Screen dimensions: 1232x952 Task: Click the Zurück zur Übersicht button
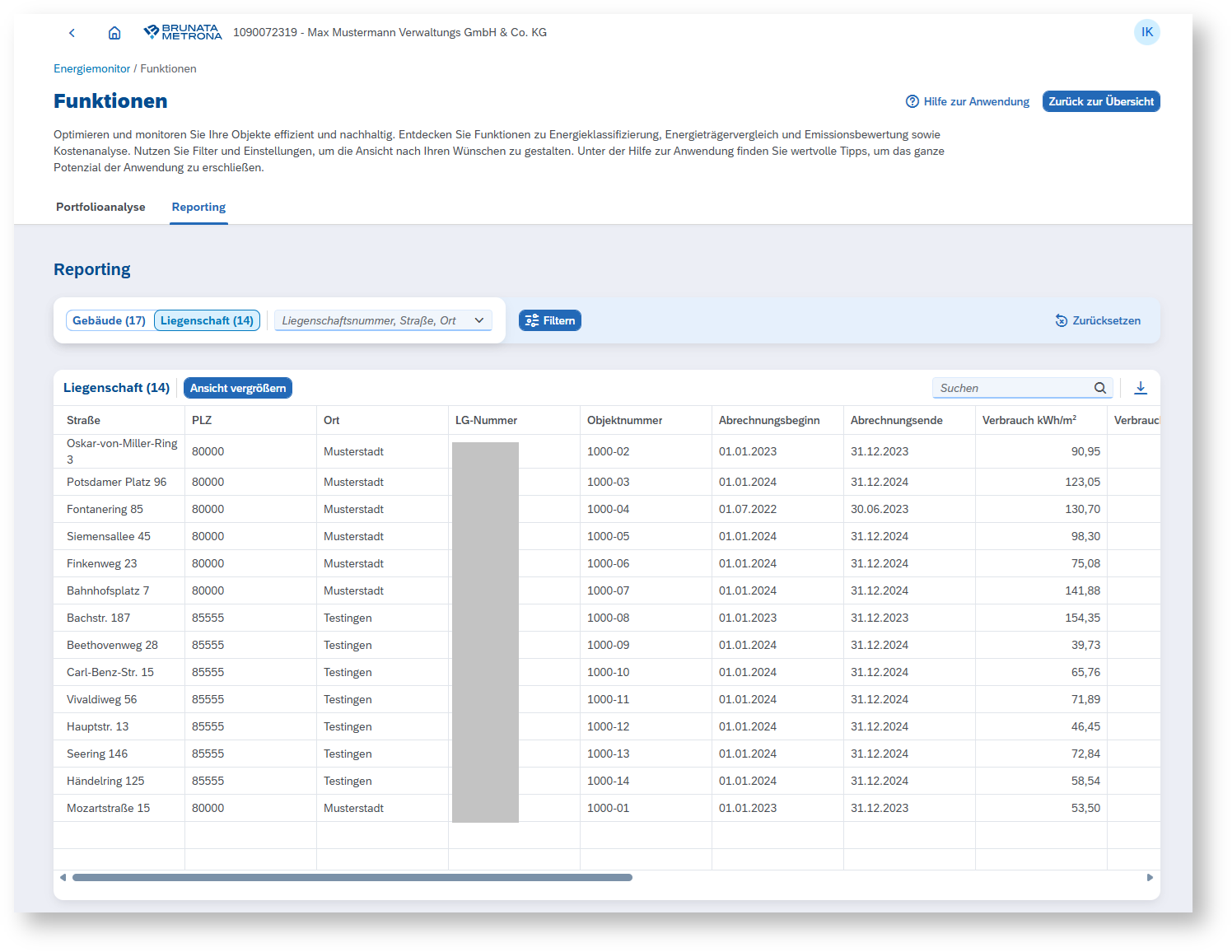tap(1101, 101)
